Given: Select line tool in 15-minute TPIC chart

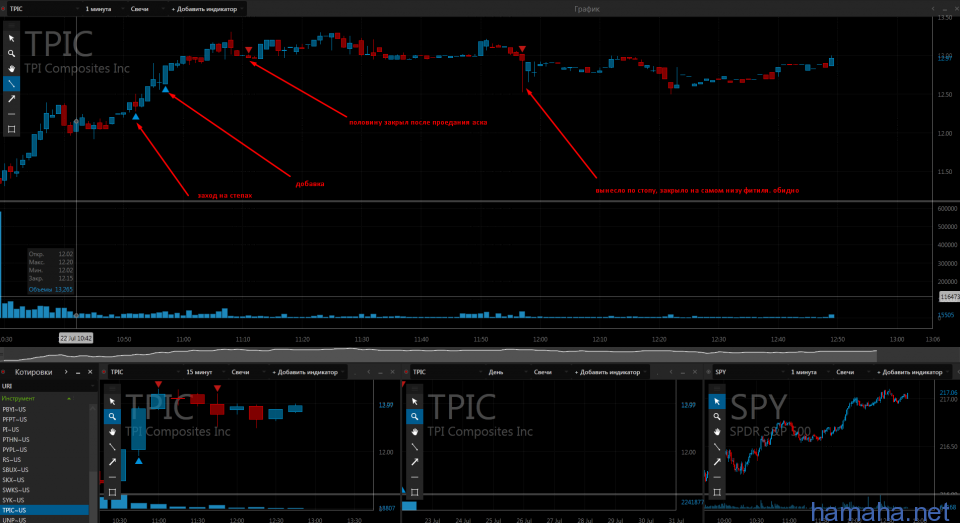Looking at the screenshot, I should click(112, 447).
